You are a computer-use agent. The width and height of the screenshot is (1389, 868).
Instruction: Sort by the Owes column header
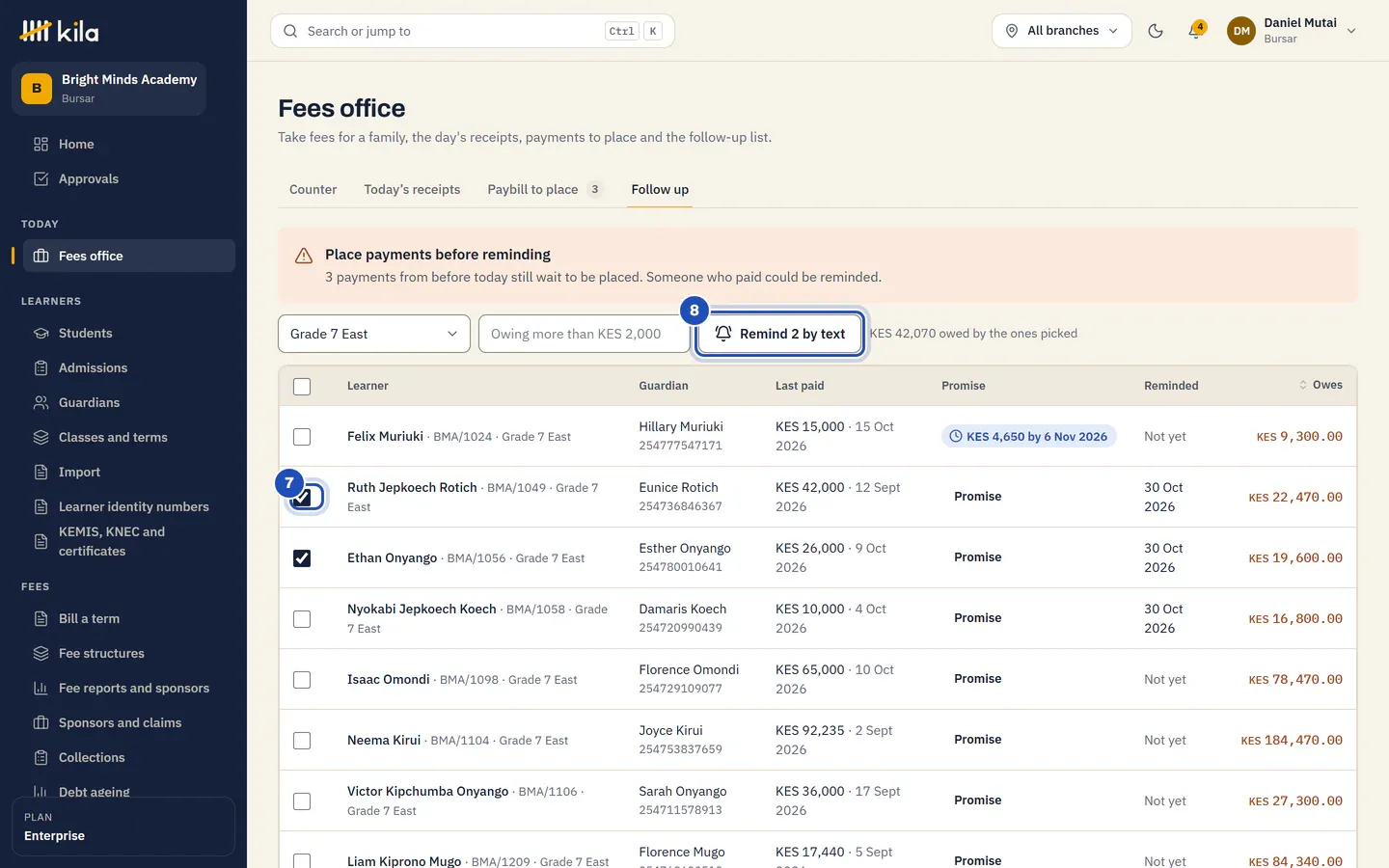(1321, 385)
